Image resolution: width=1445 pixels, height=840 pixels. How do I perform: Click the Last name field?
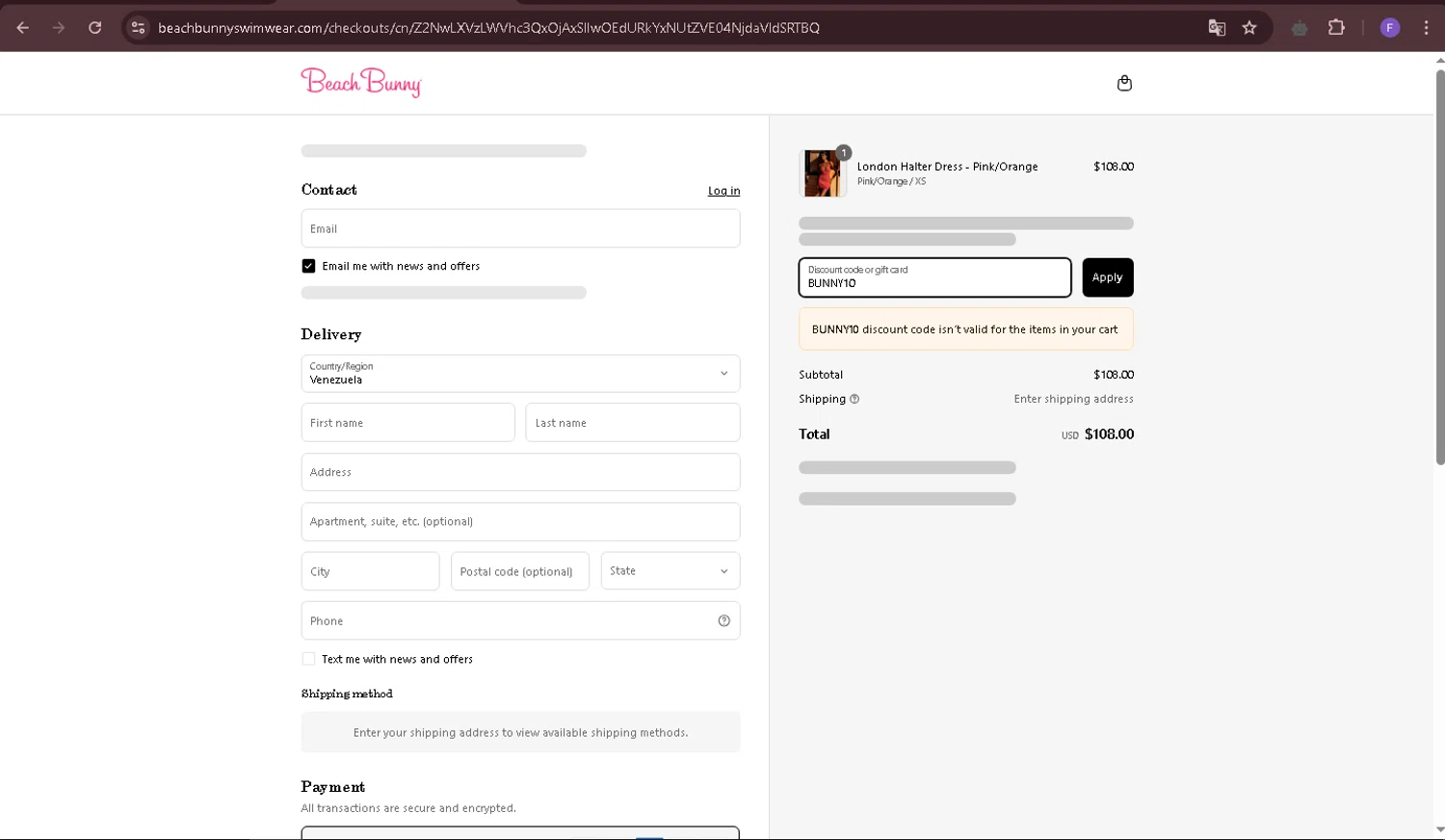coord(632,423)
